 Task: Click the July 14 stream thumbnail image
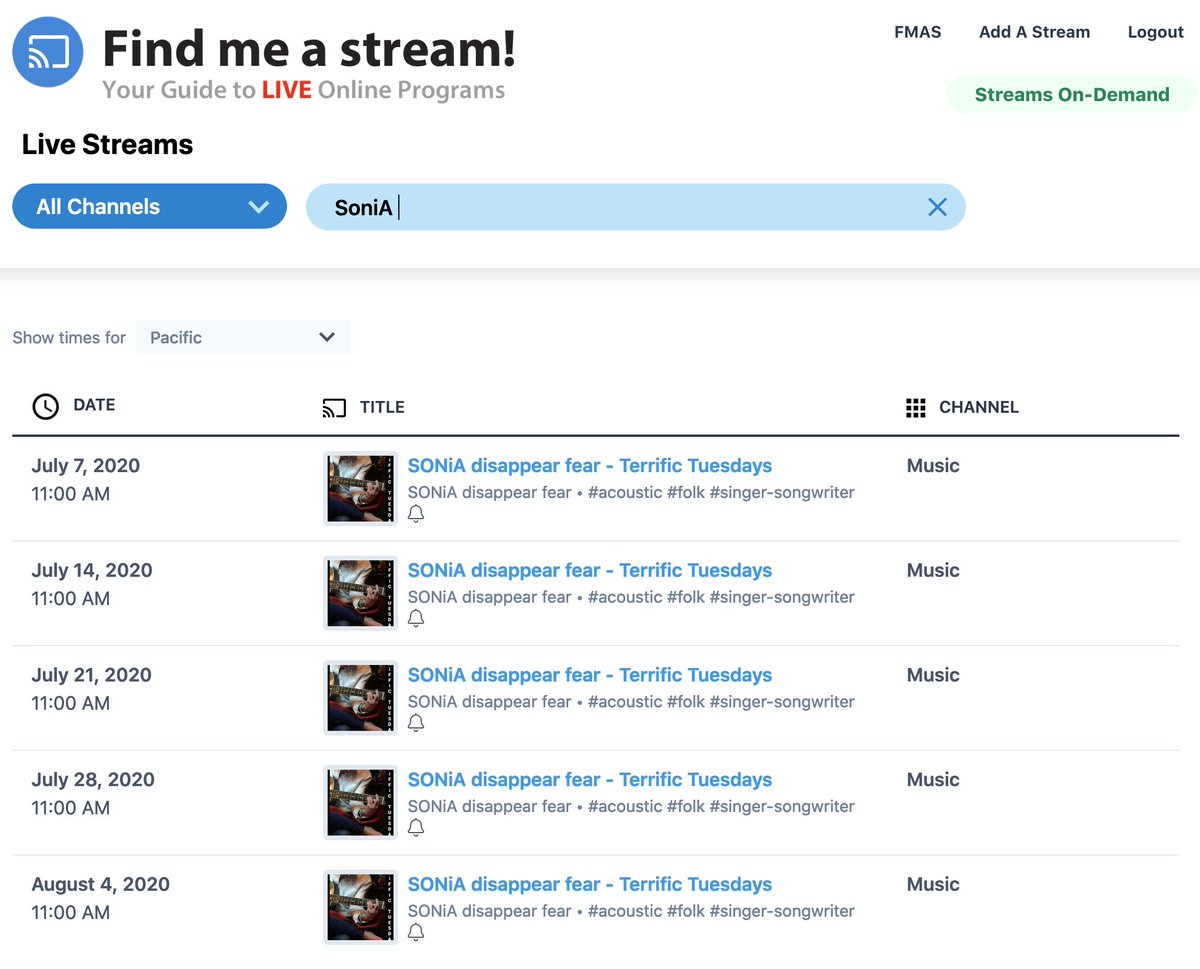click(x=360, y=593)
